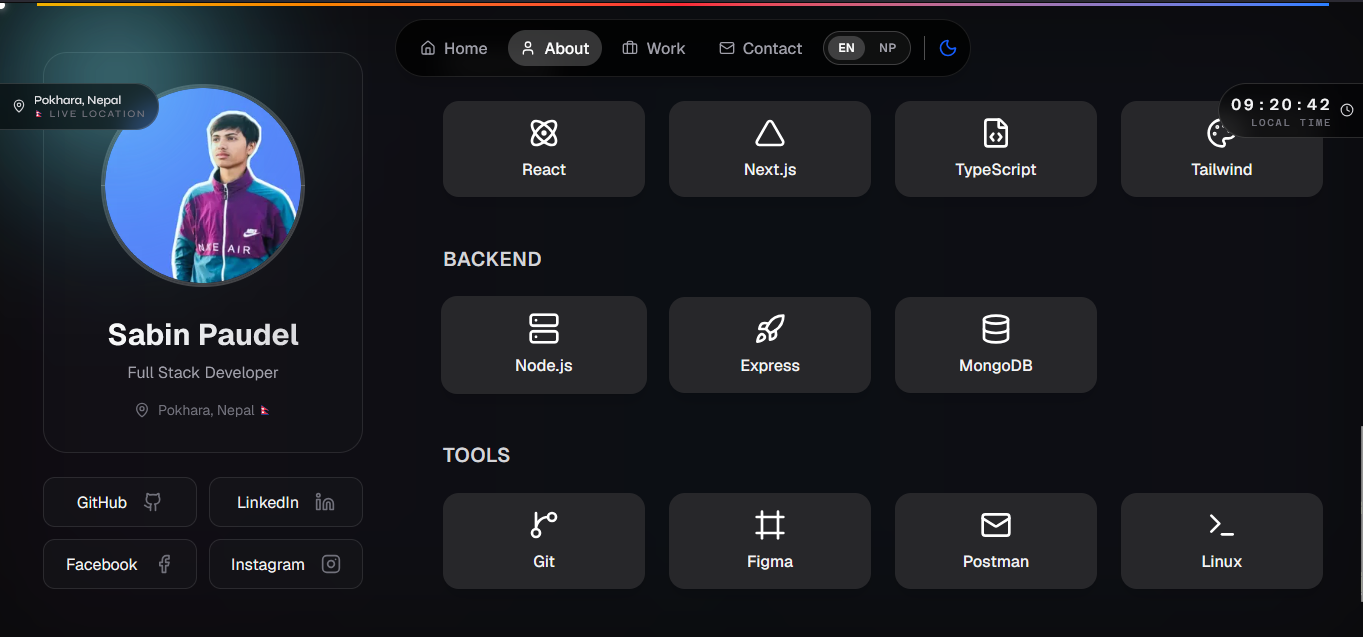Click the Tailwind palette icon
Screen dimensions: 1363x637
(x=1221, y=133)
